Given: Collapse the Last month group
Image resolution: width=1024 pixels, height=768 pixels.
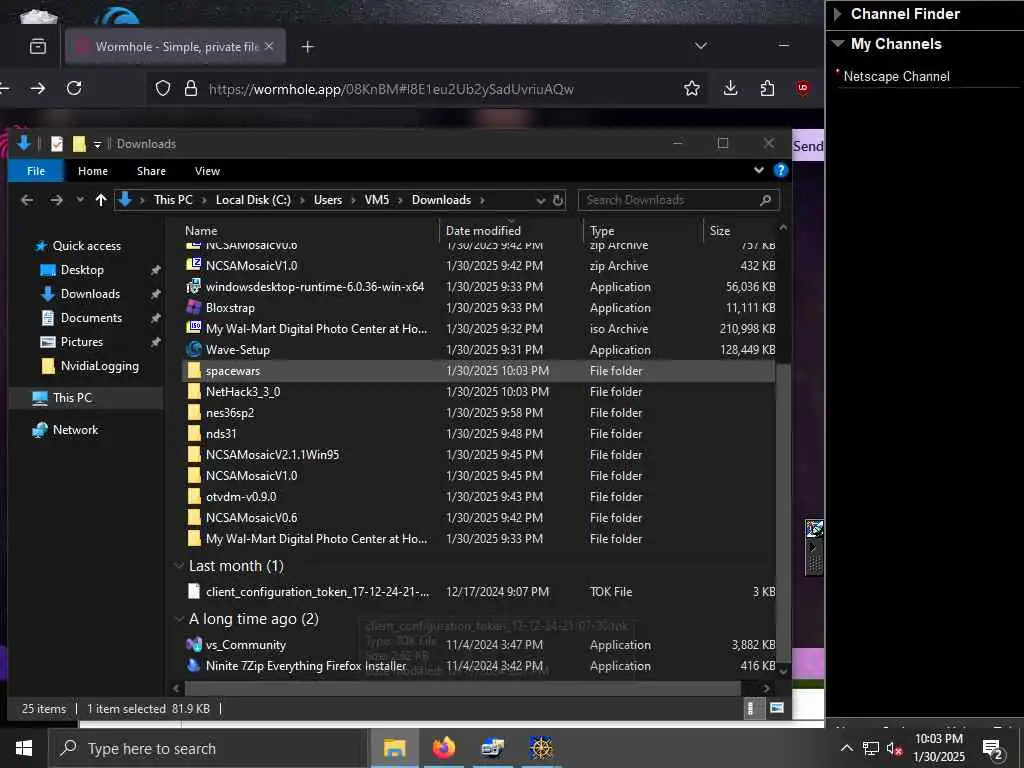Looking at the screenshot, I should point(178,566).
